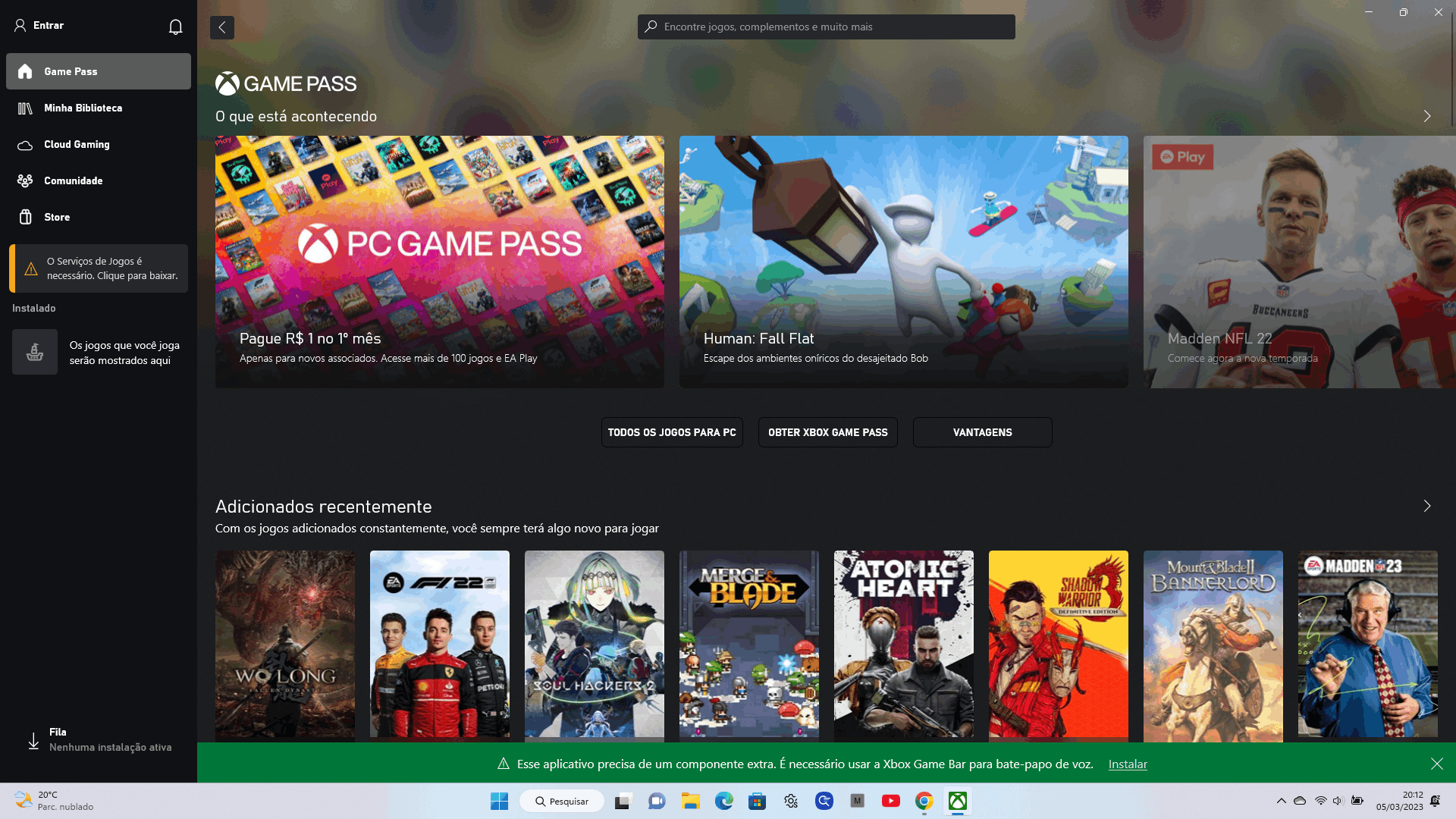Open the gray M app on taskbar
The image size is (1456, 819).
[858, 801]
